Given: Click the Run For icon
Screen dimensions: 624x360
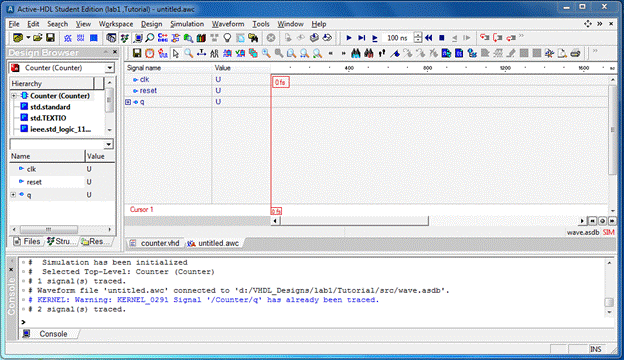Looking at the screenshot, I should pyautogui.click(x=374, y=38).
